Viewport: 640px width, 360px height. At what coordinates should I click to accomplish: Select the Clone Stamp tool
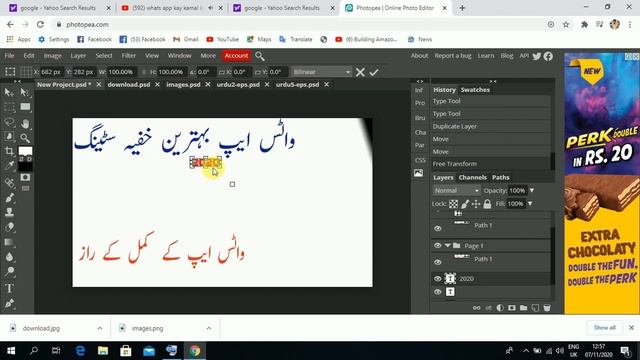click(x=9, y=212)
